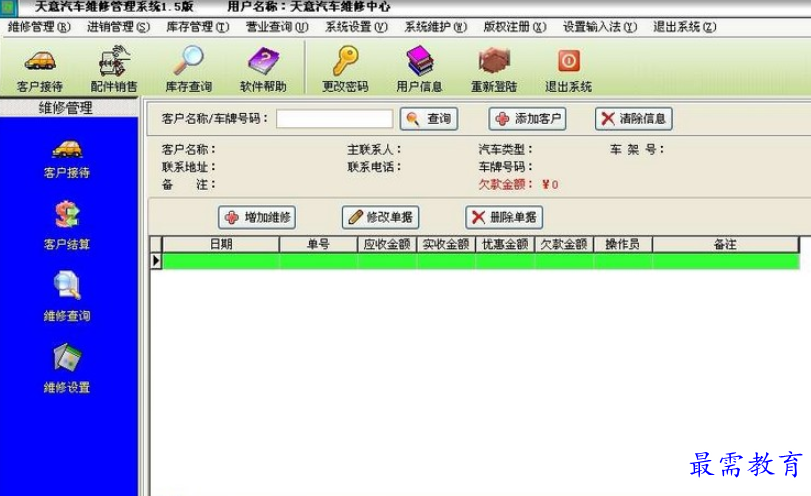Screen dimensions: 811x496
Task: Click the 日期 column header
Action: click(x=221, y=245)
